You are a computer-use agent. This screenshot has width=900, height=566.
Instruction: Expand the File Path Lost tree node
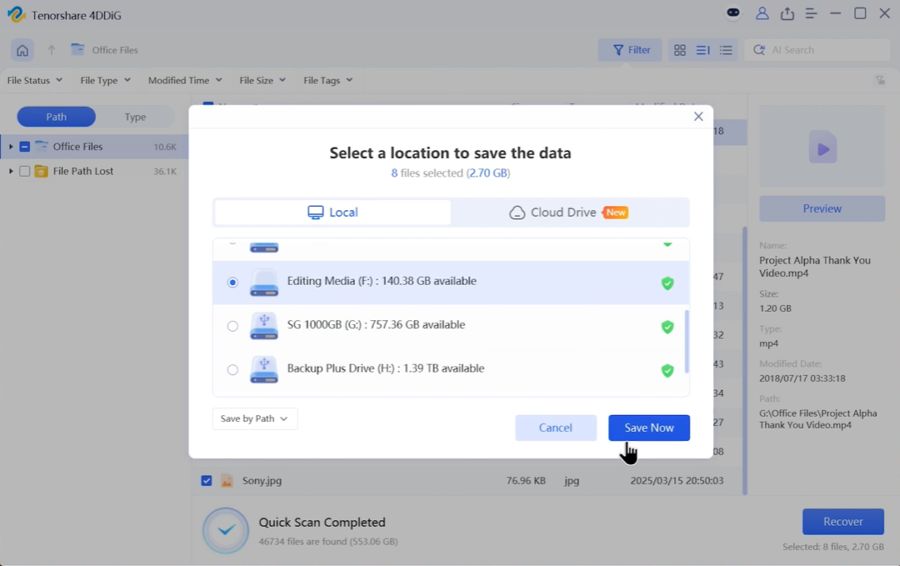(10, 171)
